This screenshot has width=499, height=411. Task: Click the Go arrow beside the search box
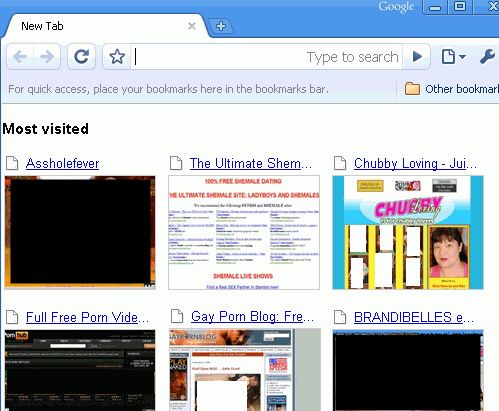click(x=417, y=57)
